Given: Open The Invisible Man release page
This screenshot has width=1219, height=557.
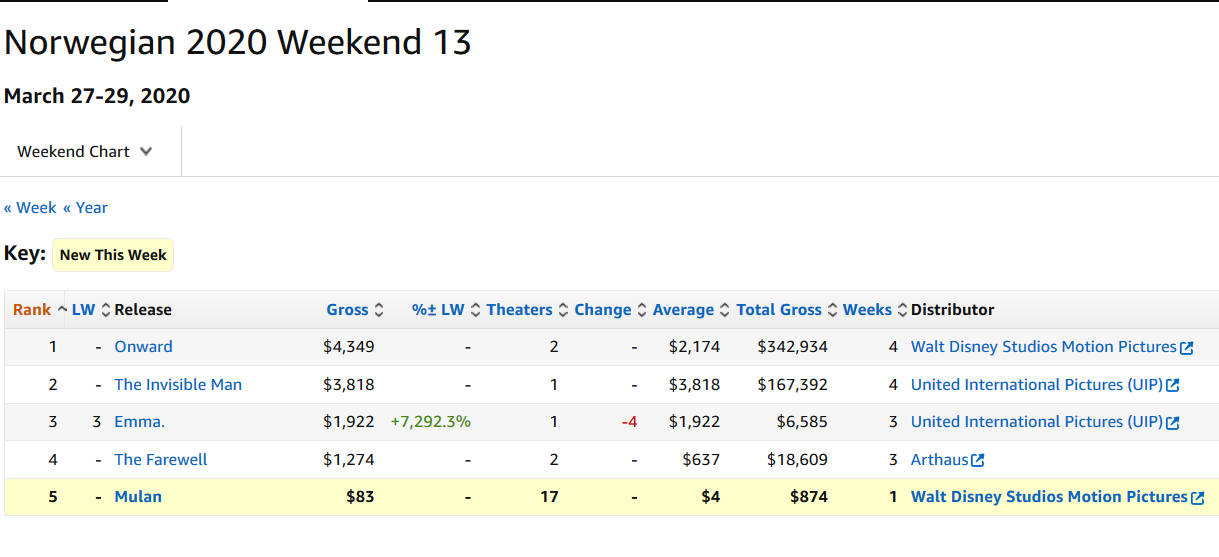Looking at the screenshot, I should pyautogui.click(x=178, y=385).
